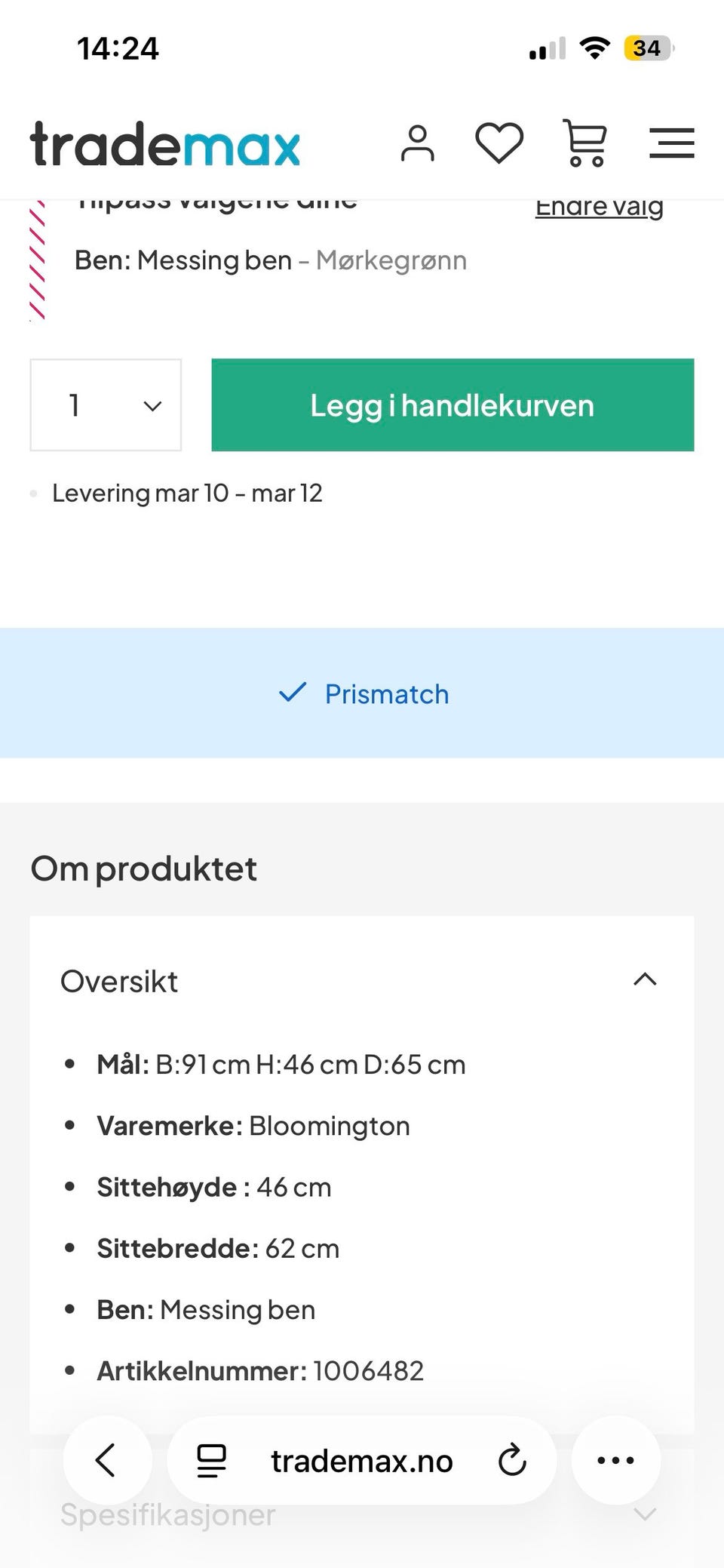Tap the reader/page settings icon
Screen dimensions: 724x1568
(x=211, y=1460)
